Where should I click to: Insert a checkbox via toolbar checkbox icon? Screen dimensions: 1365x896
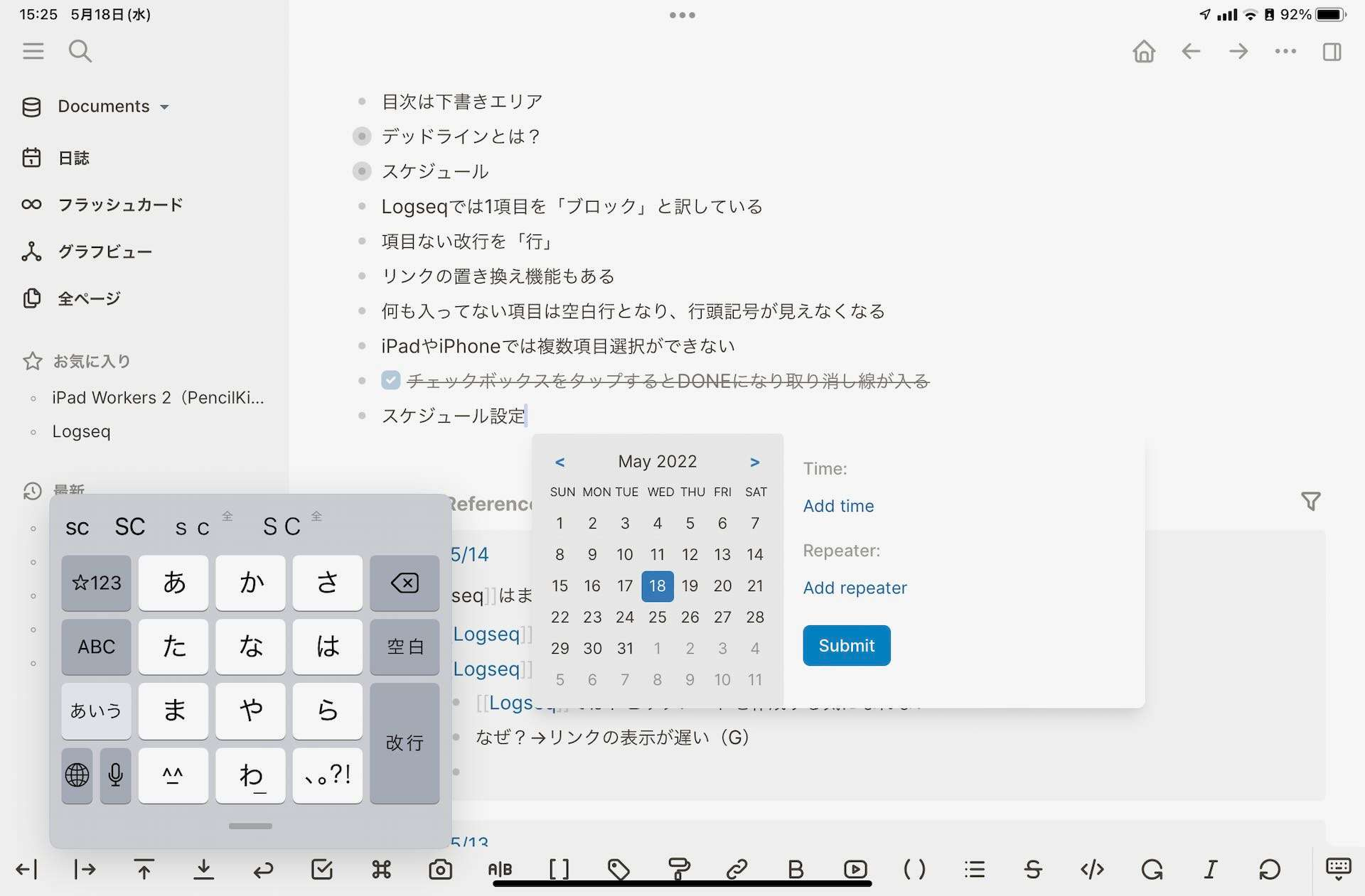tap(322, 869)
